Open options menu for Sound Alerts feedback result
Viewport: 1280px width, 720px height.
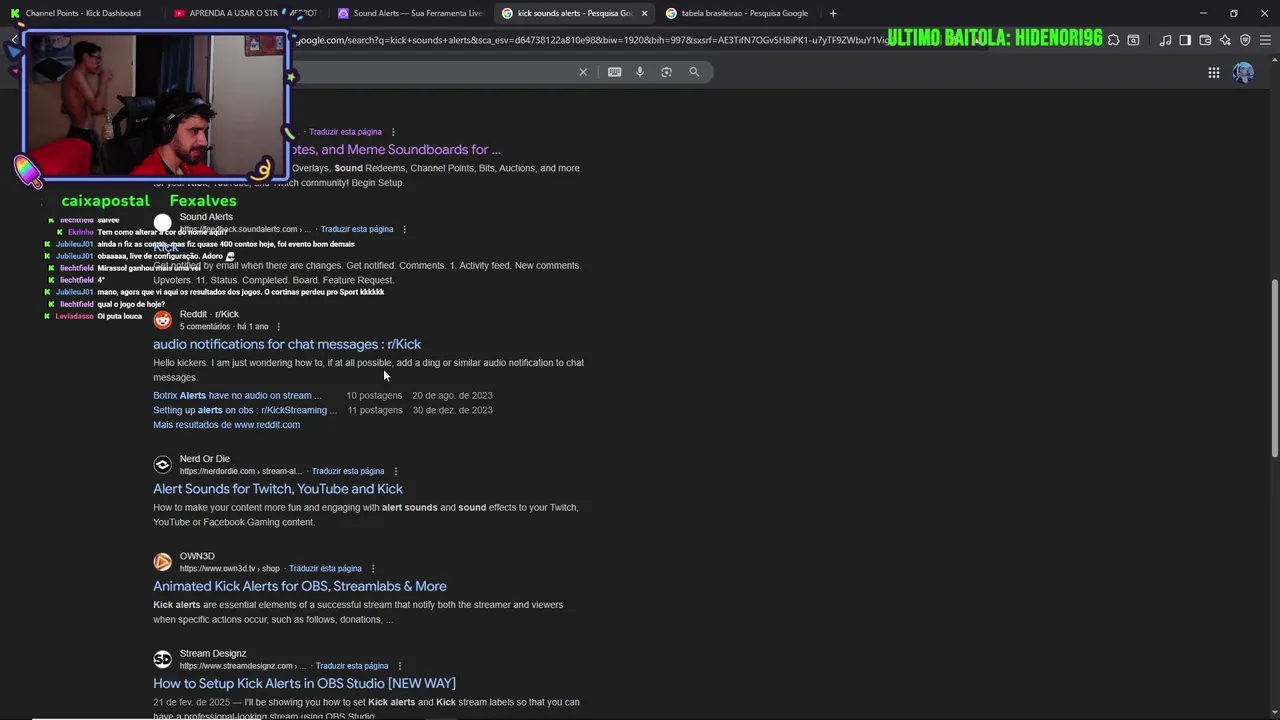click(404, 229)
